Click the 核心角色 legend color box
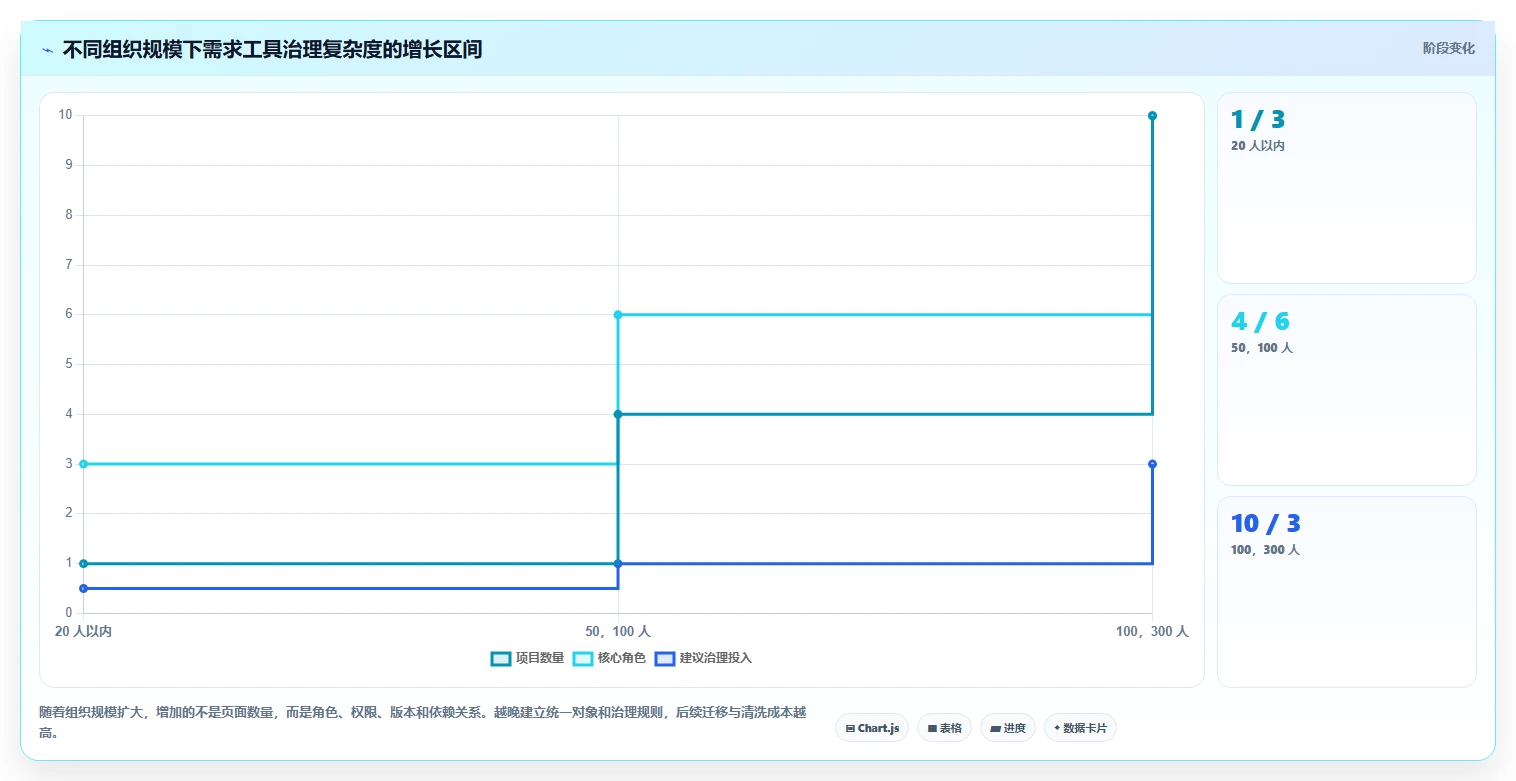Viewport: 1516px width, 781px height. point(583,658)
